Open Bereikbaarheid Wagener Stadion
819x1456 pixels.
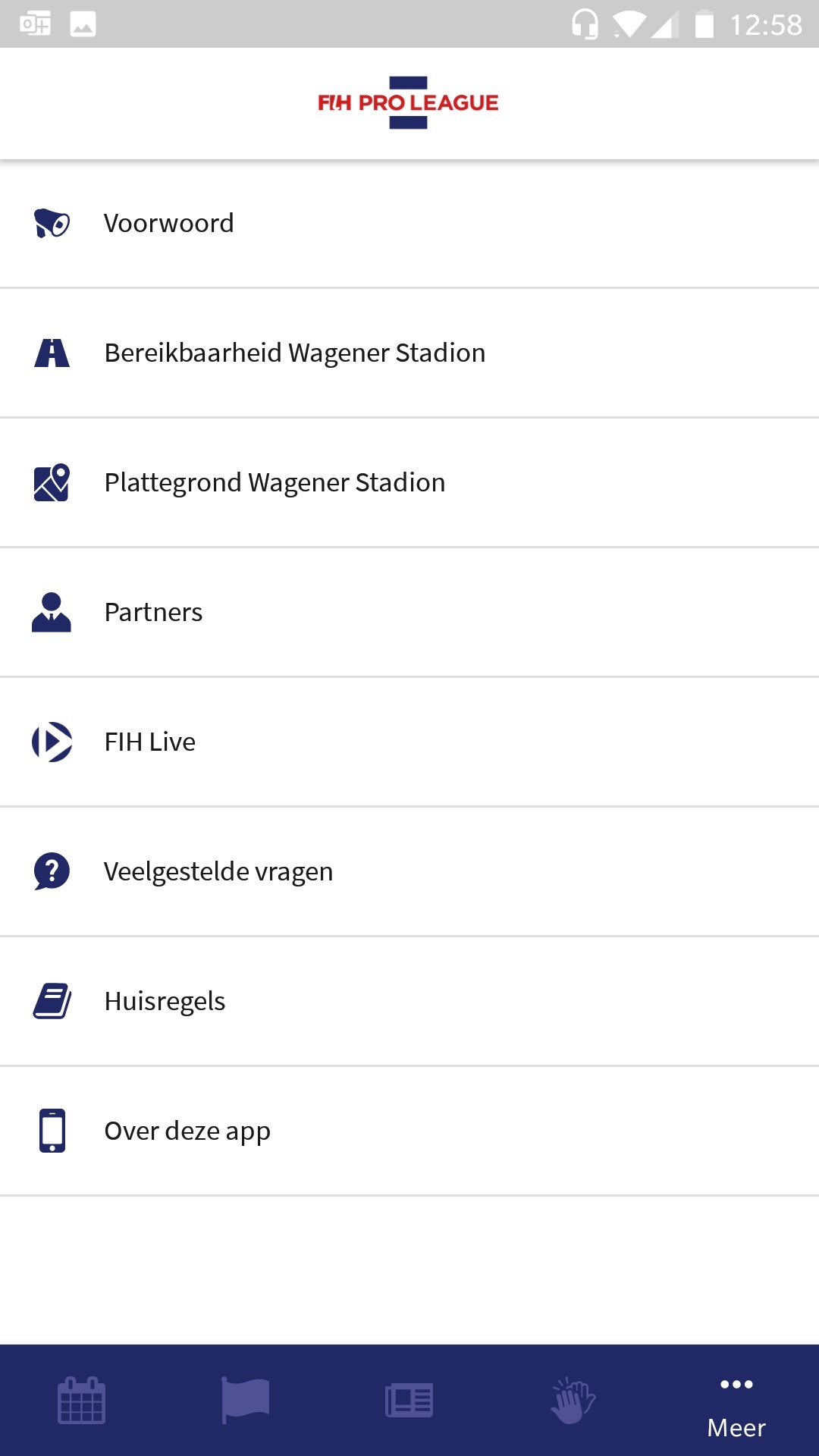click(x=294, y=353)
